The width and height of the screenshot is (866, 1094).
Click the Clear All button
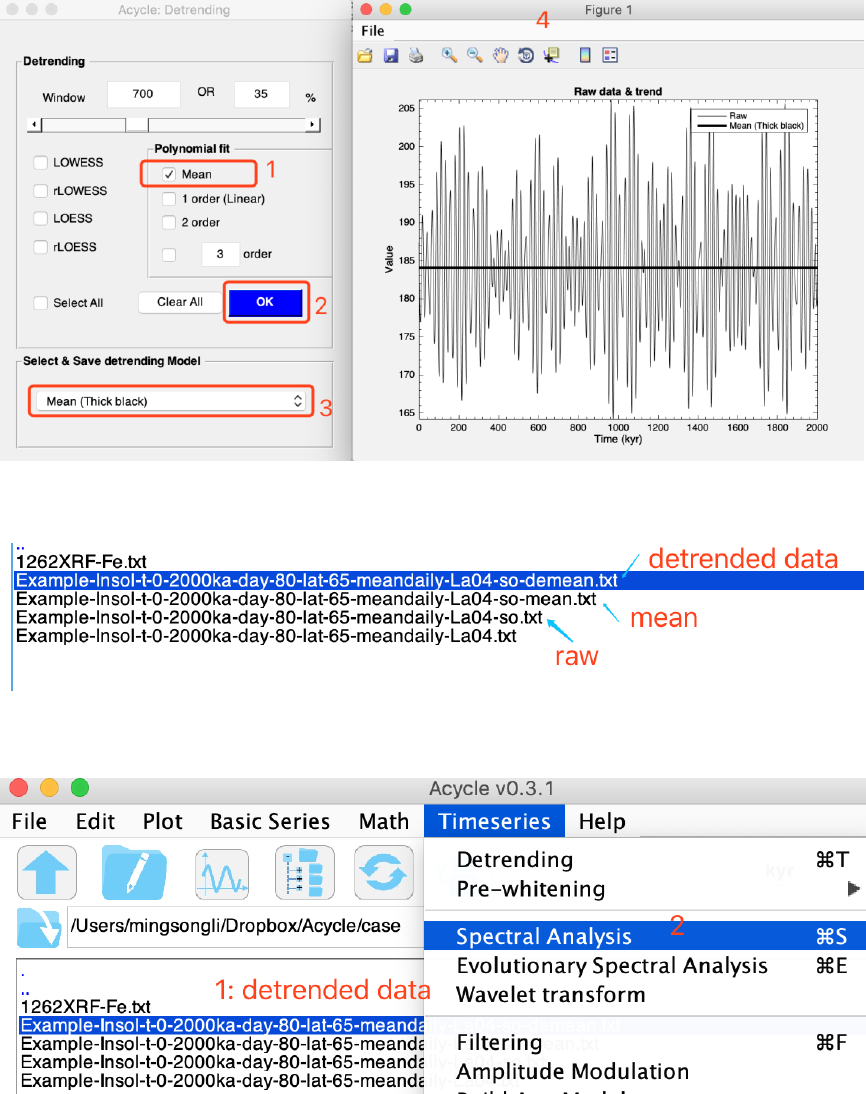180,302
